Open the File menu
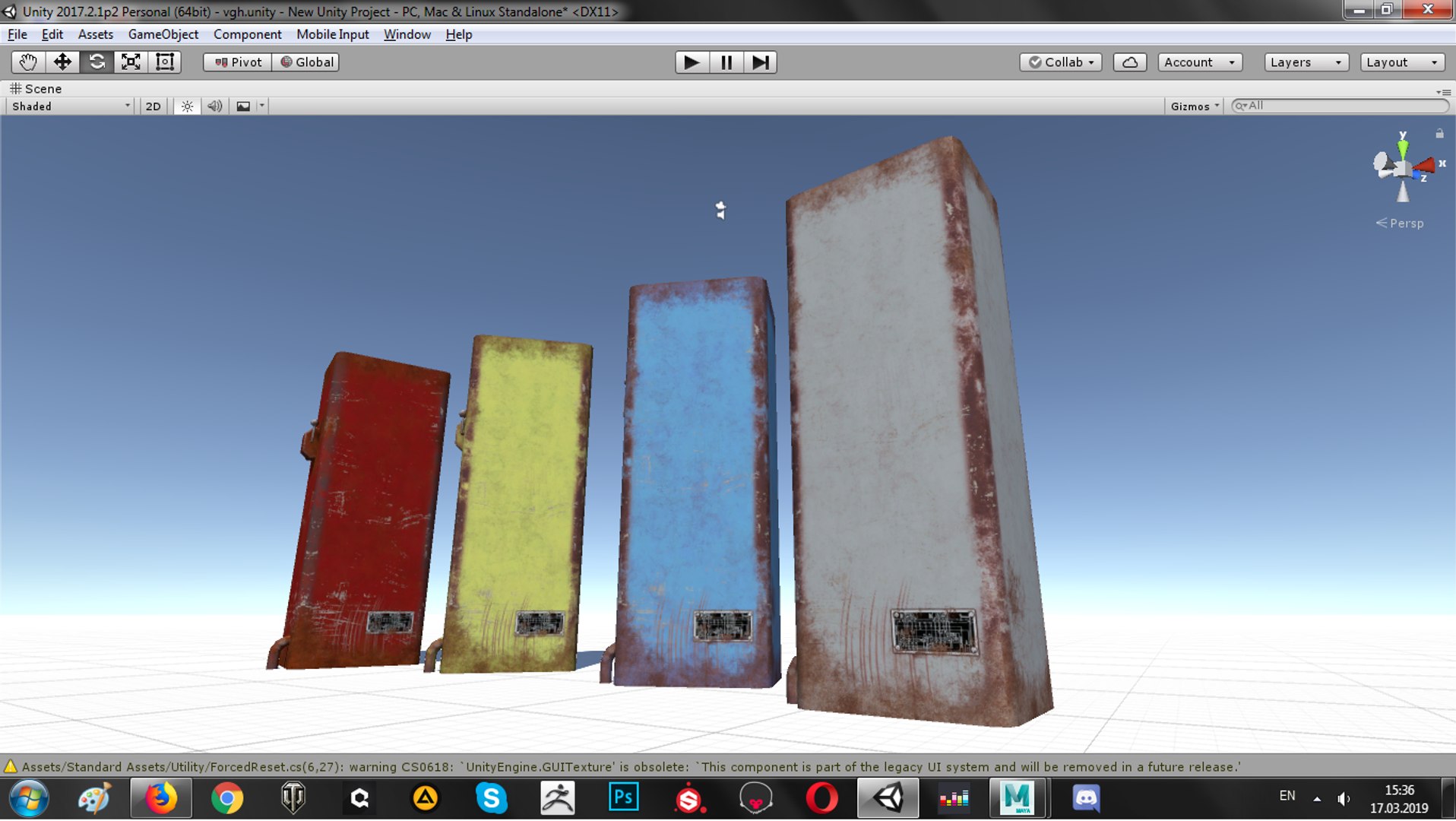Image resolution: width=1456 pixels, height=821 pixels. 17,34
